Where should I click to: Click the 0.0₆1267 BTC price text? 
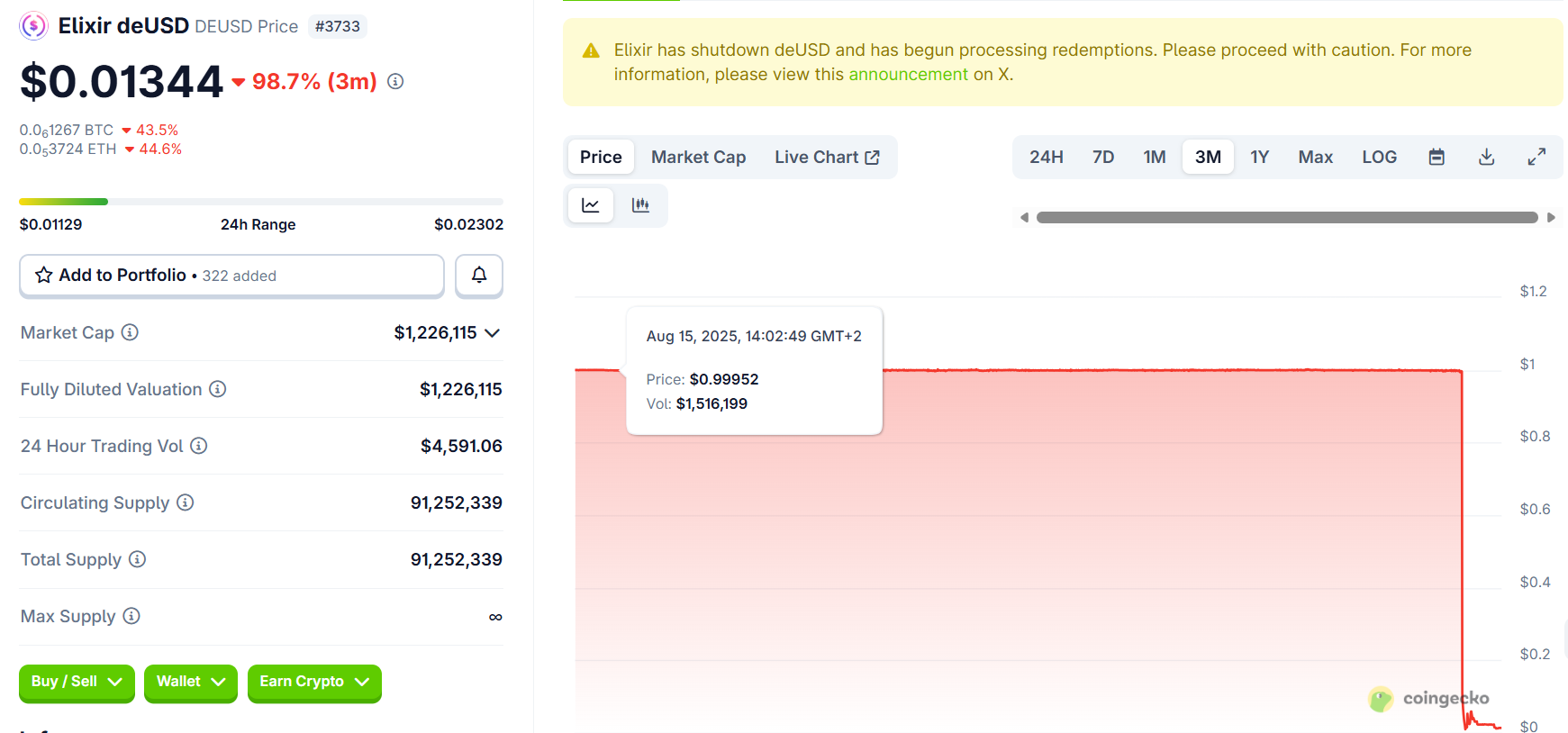67,131
